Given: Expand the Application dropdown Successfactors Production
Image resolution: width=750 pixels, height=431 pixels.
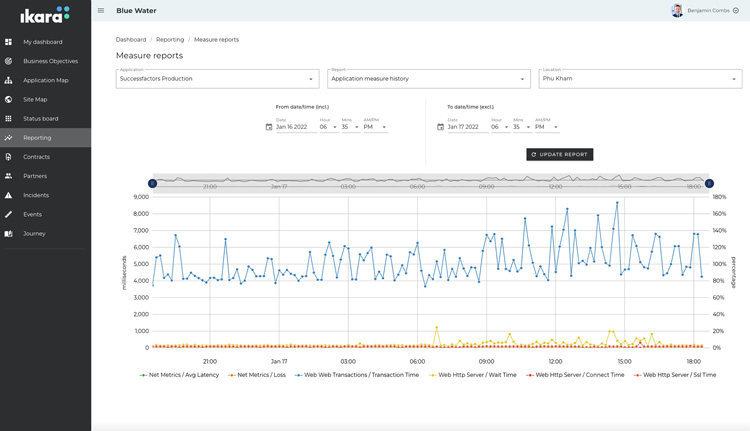Looking at the screenshot, I should 217,79.
